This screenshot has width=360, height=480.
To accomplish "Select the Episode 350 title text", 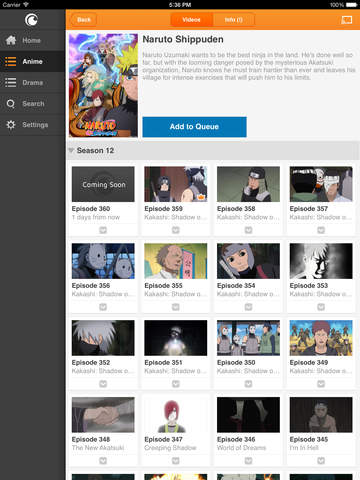I will click(236, 362).
